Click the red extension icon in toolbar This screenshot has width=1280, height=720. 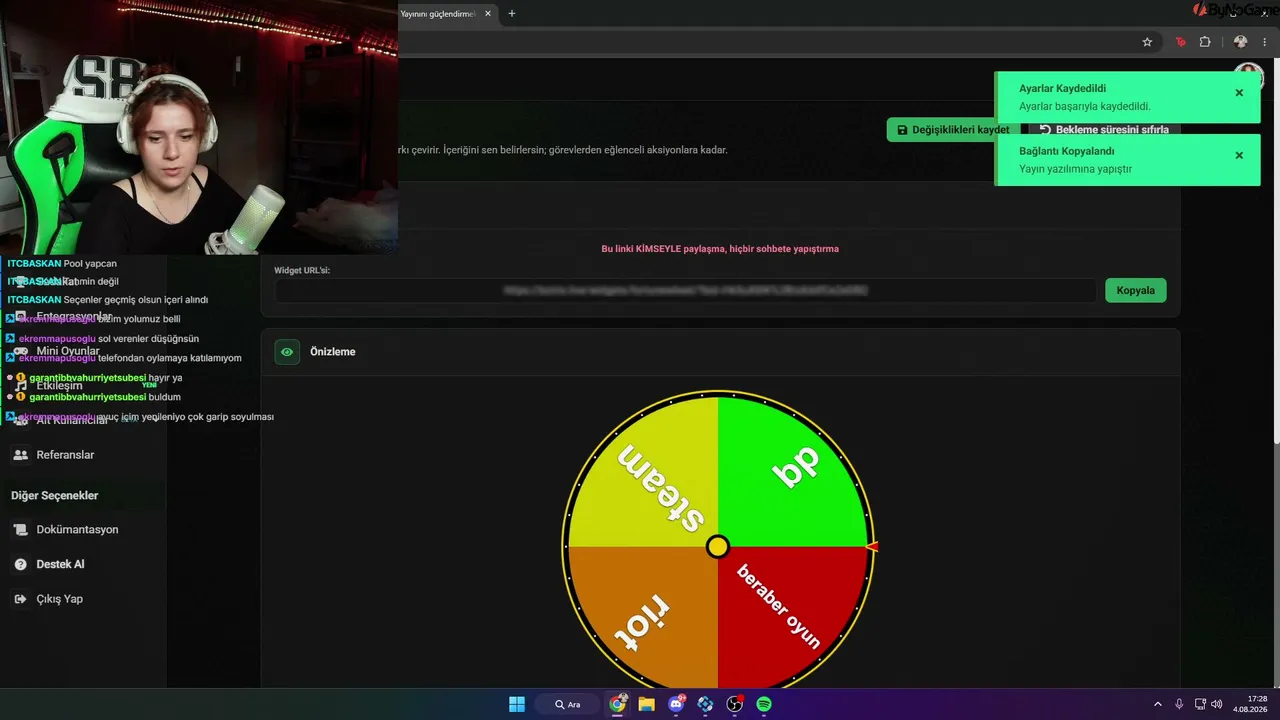tap(1180, 42)
